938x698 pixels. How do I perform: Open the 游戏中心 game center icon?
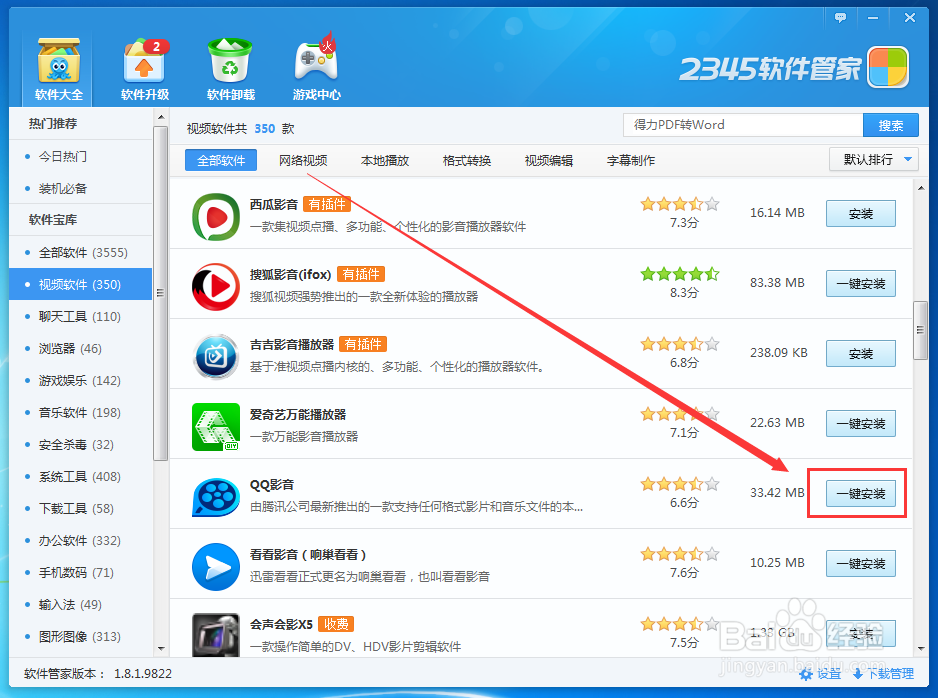(x=316, y=69)
